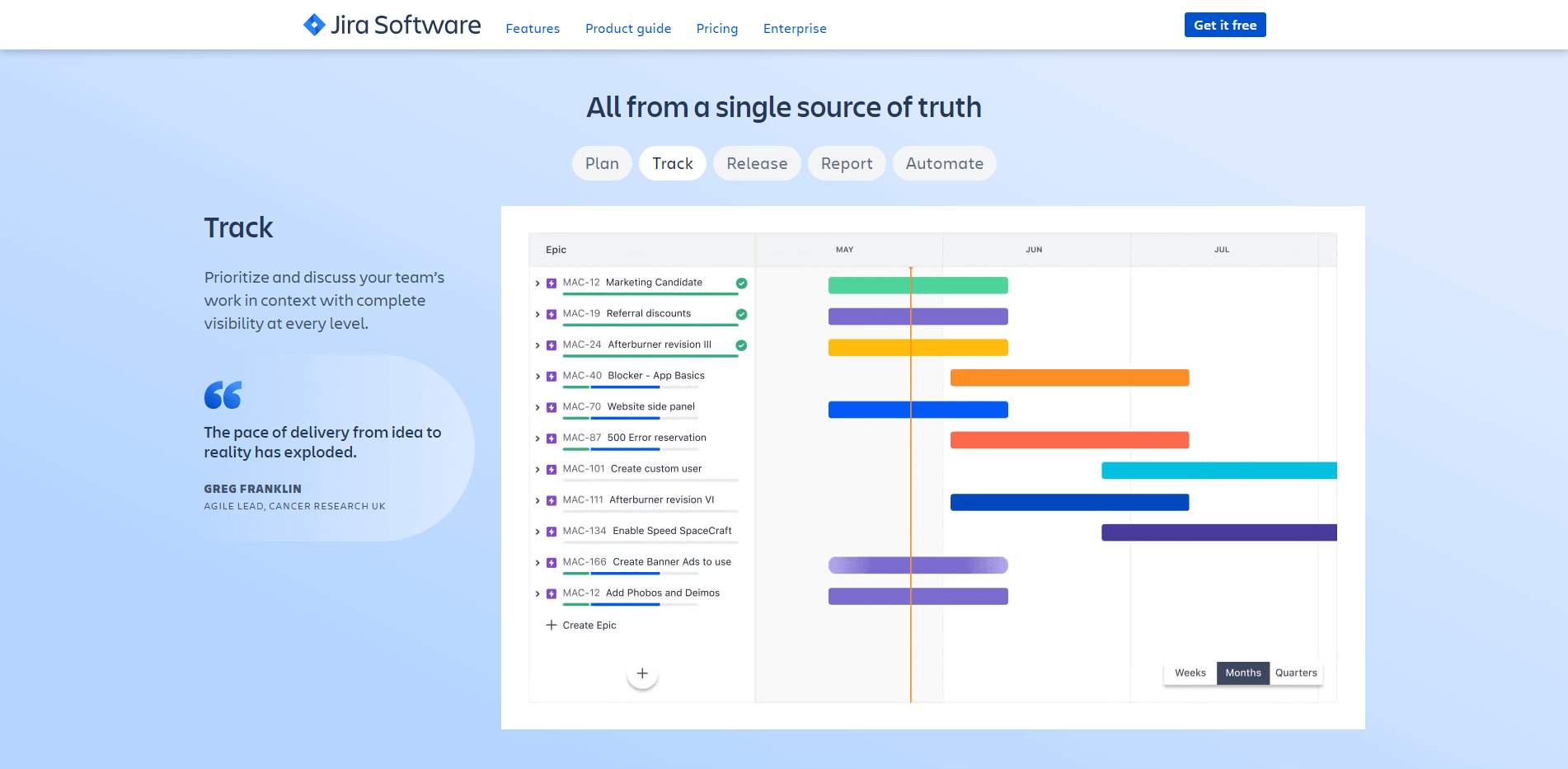This screenshot has width=1568, height=769.
Task: Click the dark blue Afterburner revision VI bar
Action: 1069,502
